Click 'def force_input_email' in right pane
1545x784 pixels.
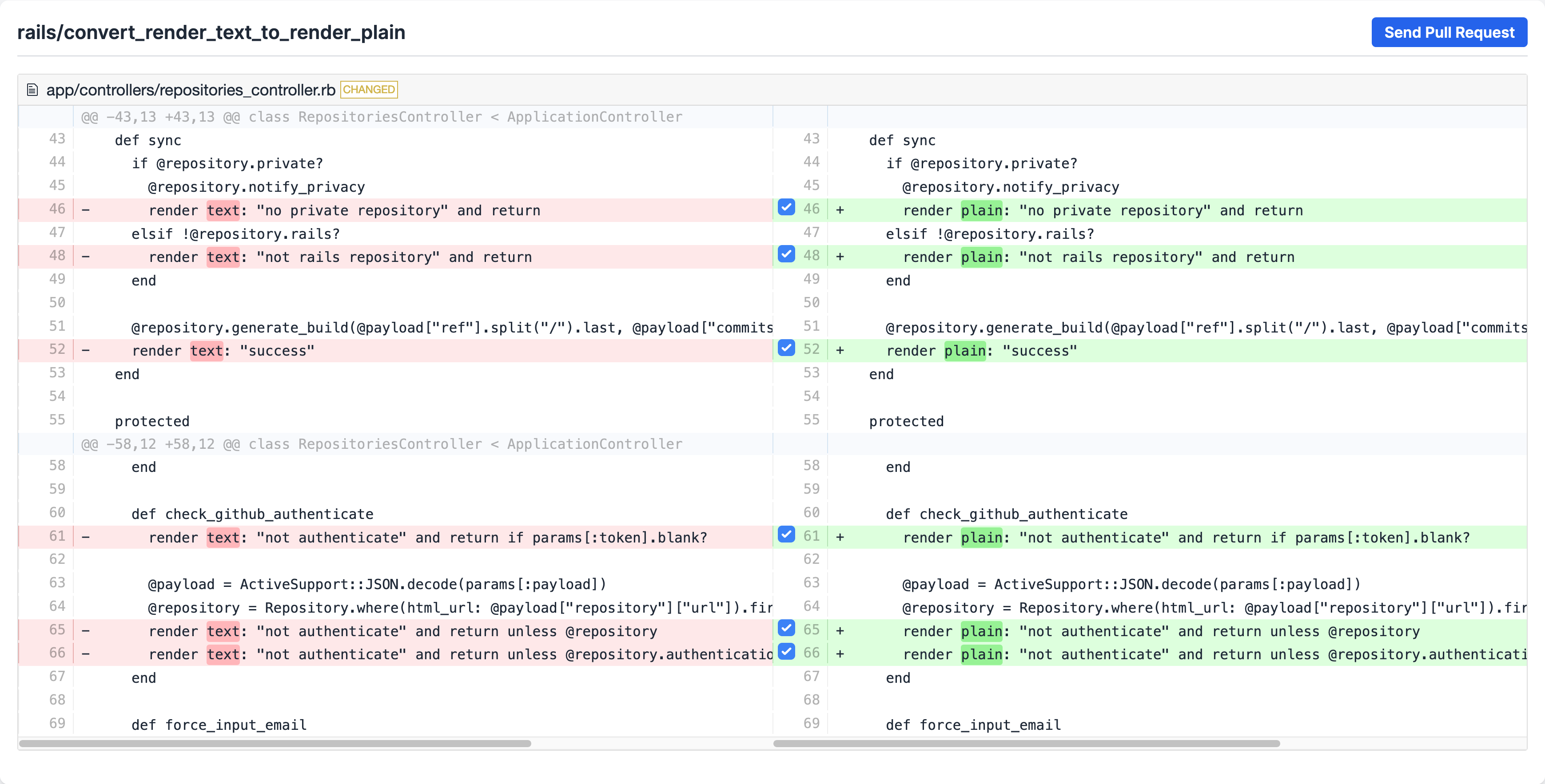tap(973, 725)
